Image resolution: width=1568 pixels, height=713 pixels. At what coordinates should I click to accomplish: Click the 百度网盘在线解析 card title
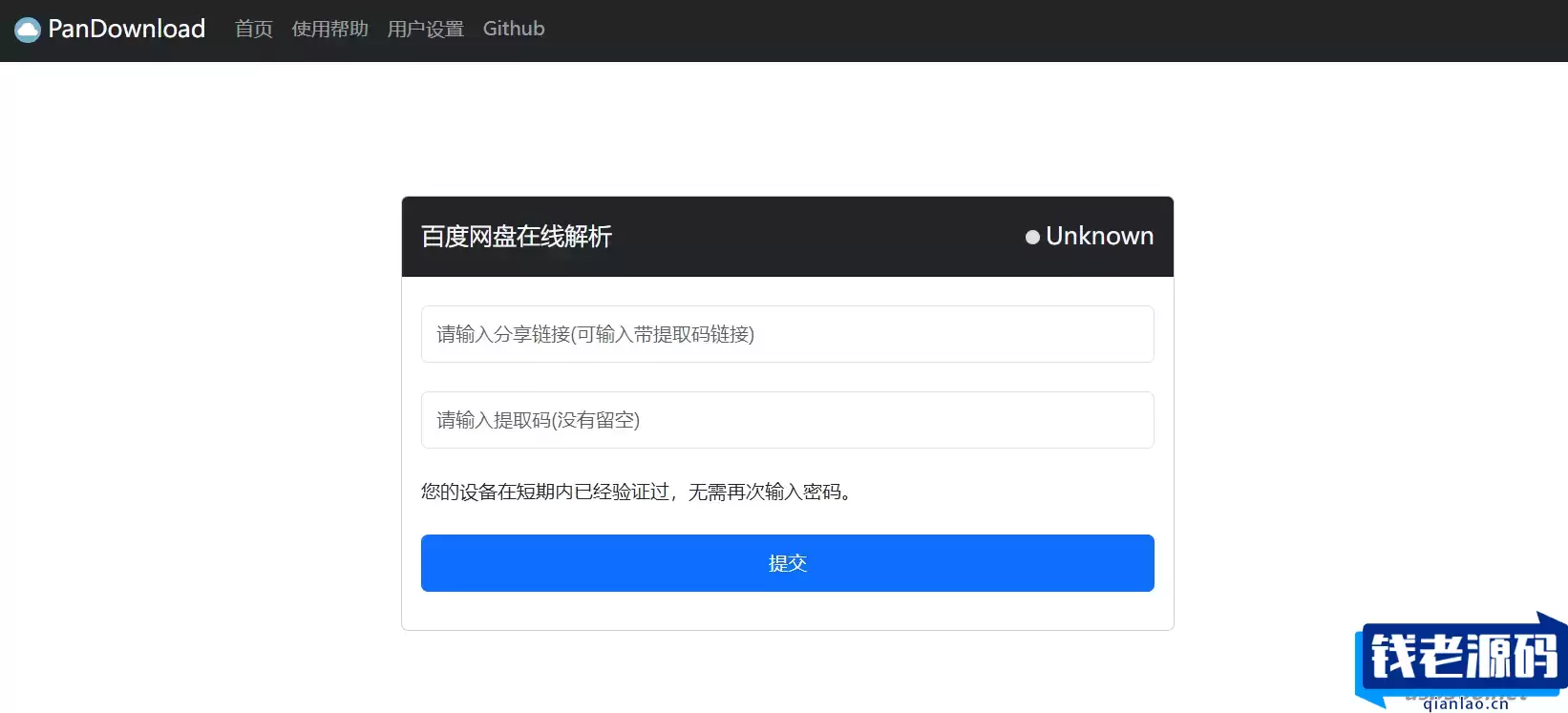pos(517,237)
